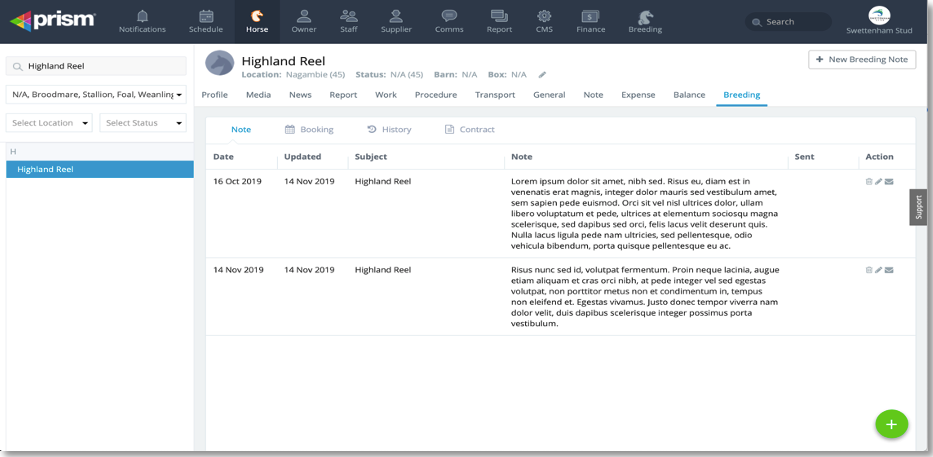
Task: Expand the horse type filter dropdown
Action: 96,95
